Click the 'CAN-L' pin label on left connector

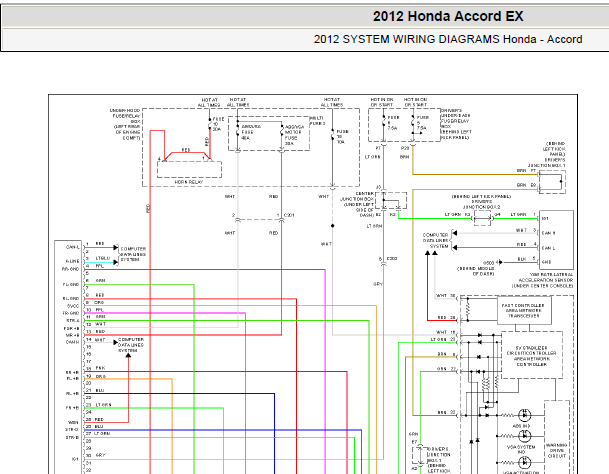pos(73,247)
